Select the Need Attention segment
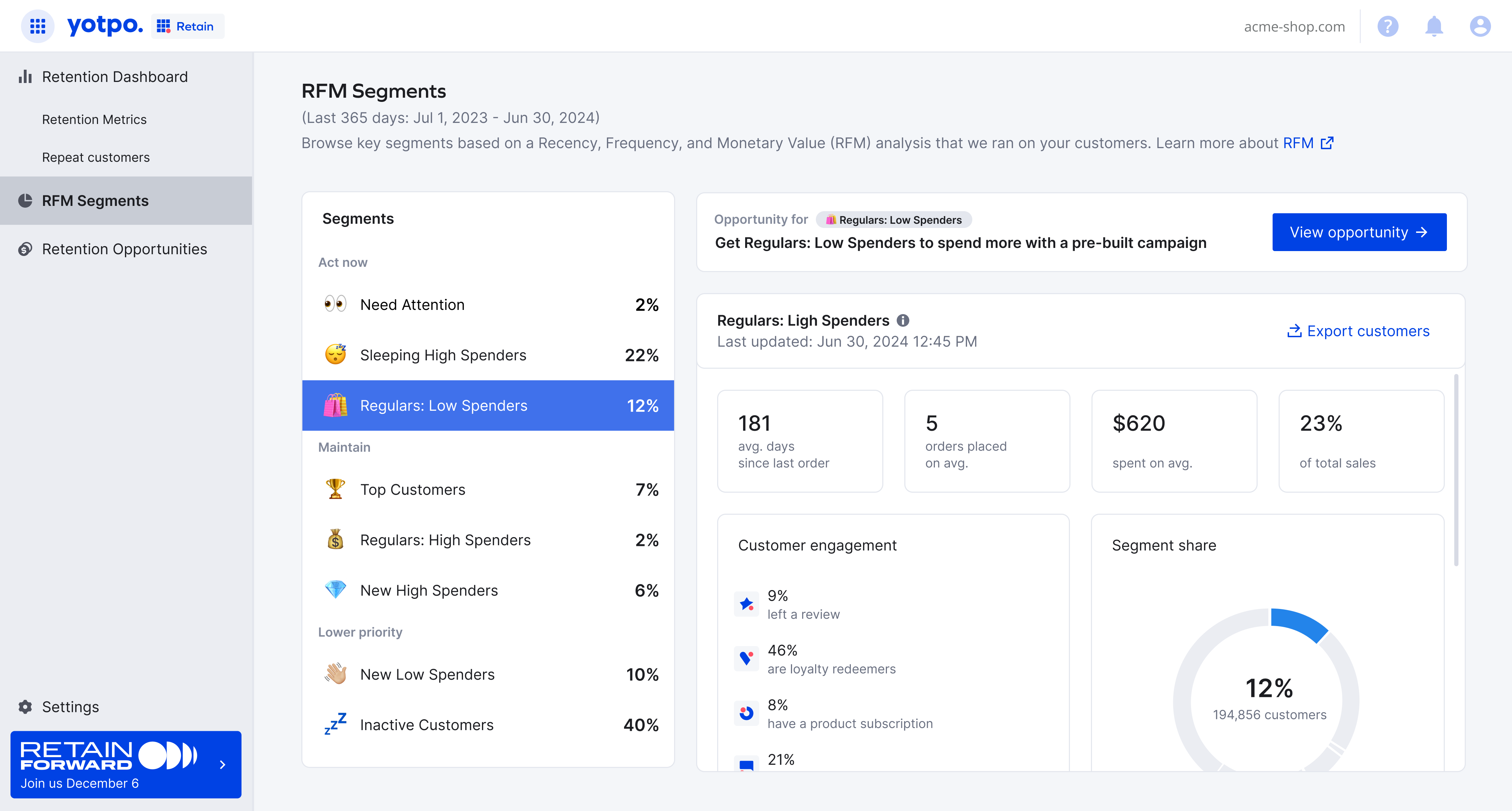Image resolution: width=1512 pixels, height=811 pixels. coord(488,304)
